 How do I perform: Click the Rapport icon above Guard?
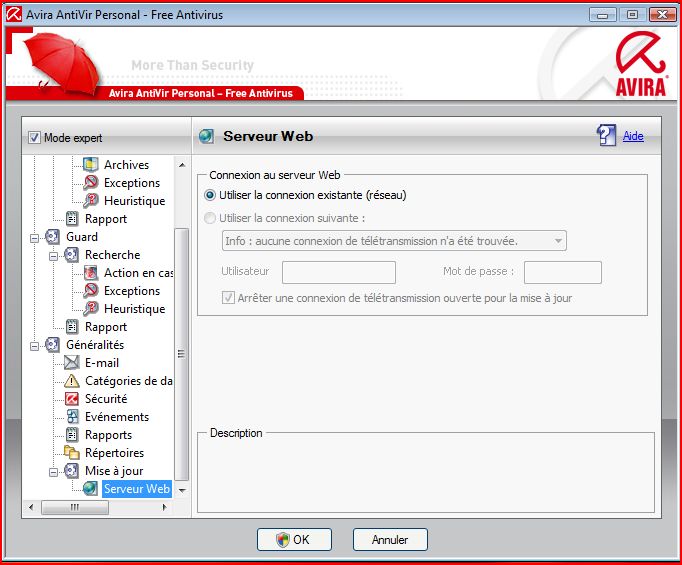[72, 218]
